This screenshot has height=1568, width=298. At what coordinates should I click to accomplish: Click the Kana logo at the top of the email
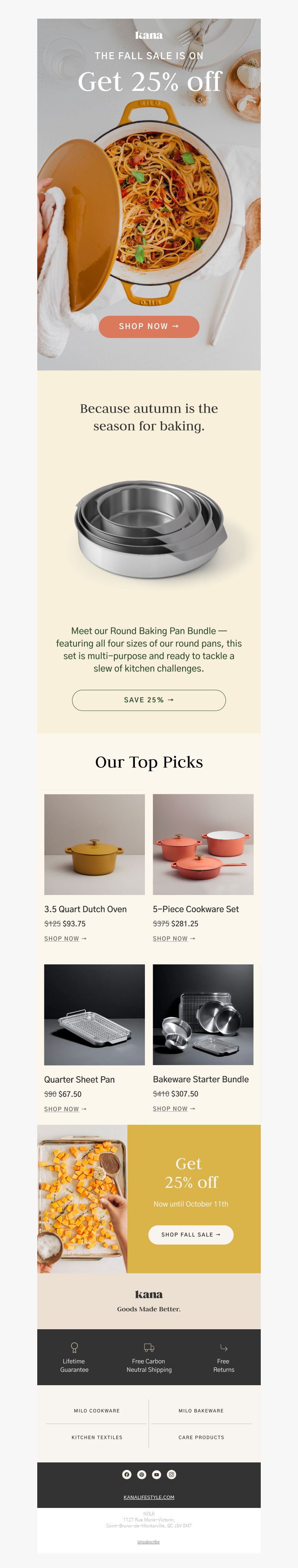tap(149, 35)
